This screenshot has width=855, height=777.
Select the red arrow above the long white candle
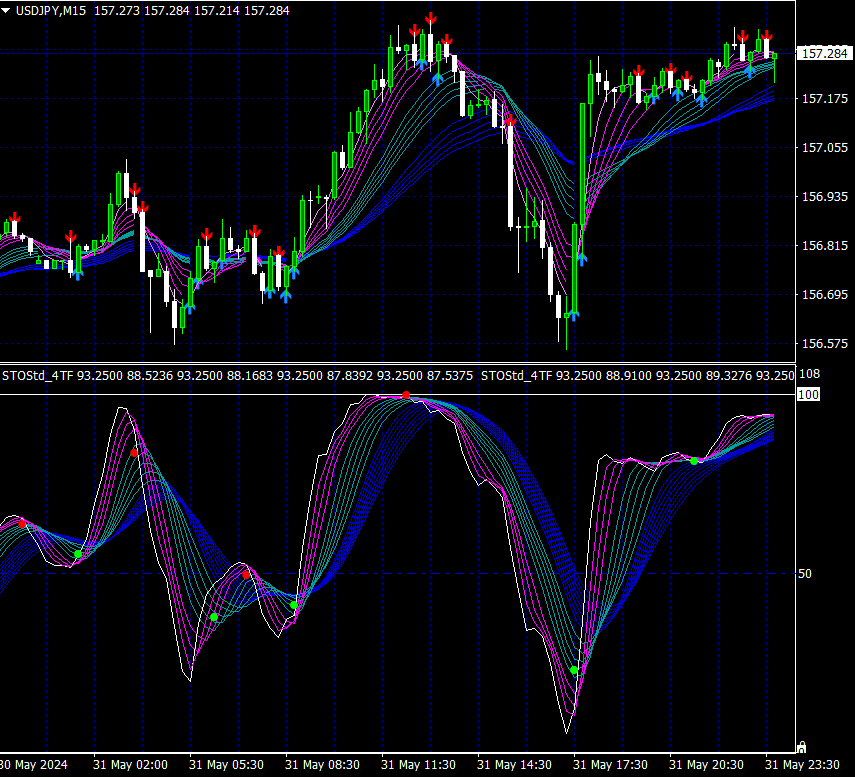pyautogui.click(x=510, y=121)
